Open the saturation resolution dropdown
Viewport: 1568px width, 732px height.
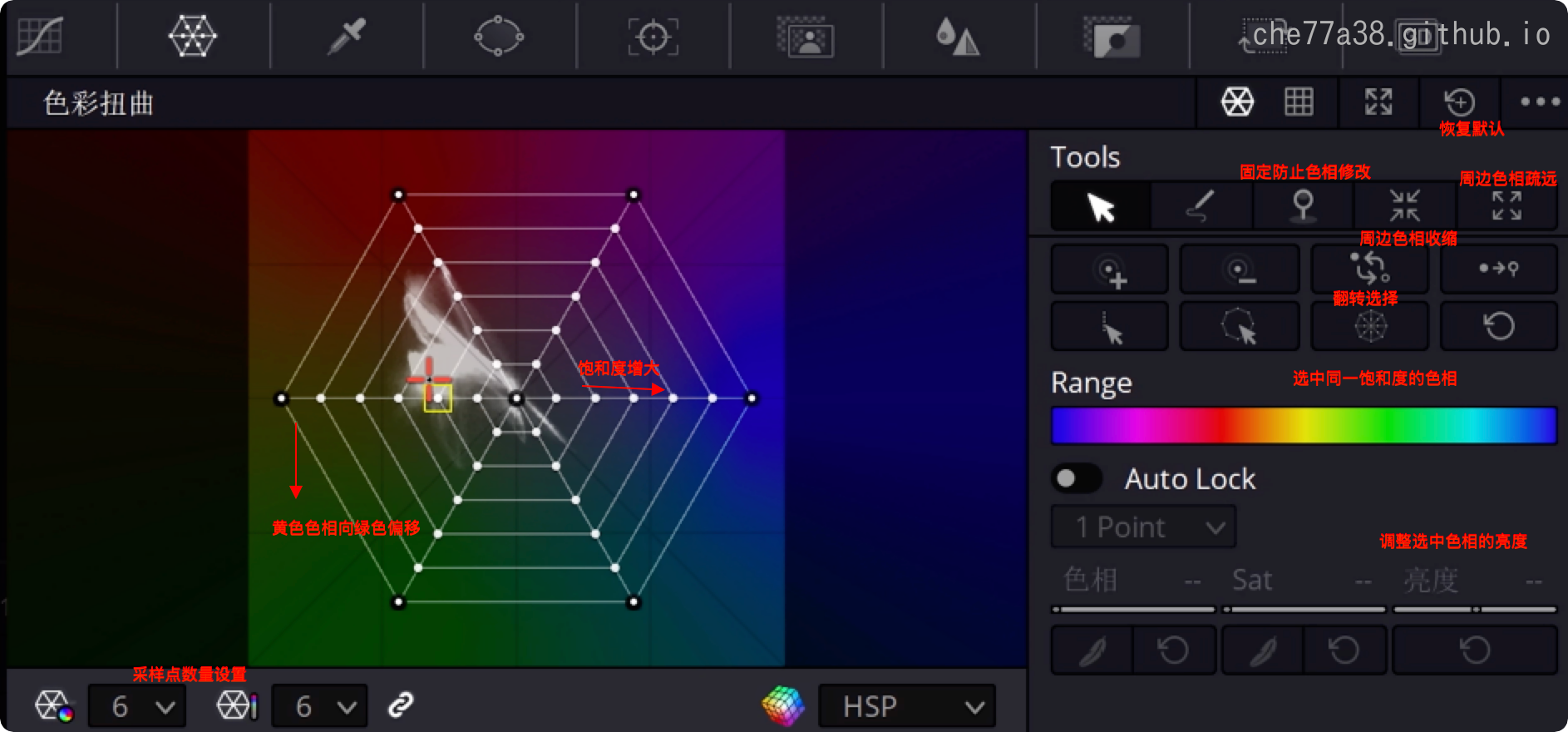[319, 706]
